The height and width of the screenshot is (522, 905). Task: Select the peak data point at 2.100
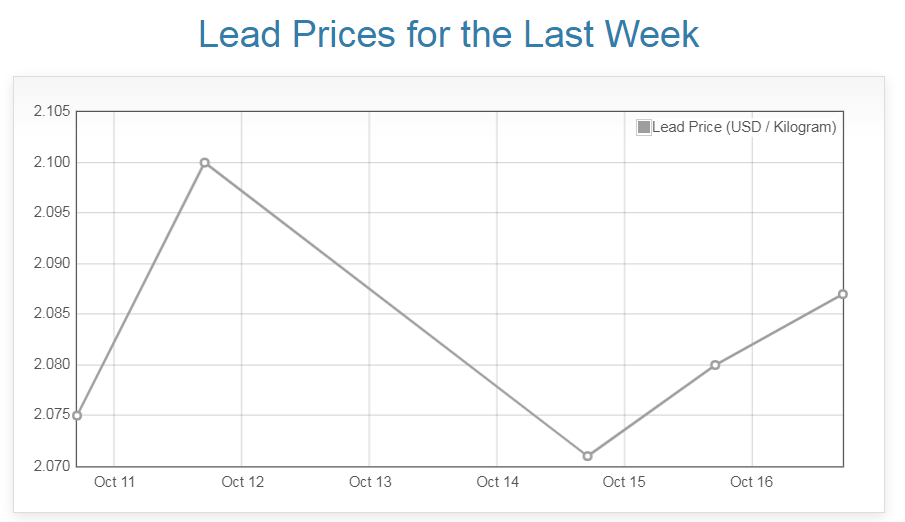pyautogui.click(x=205, y=162)
